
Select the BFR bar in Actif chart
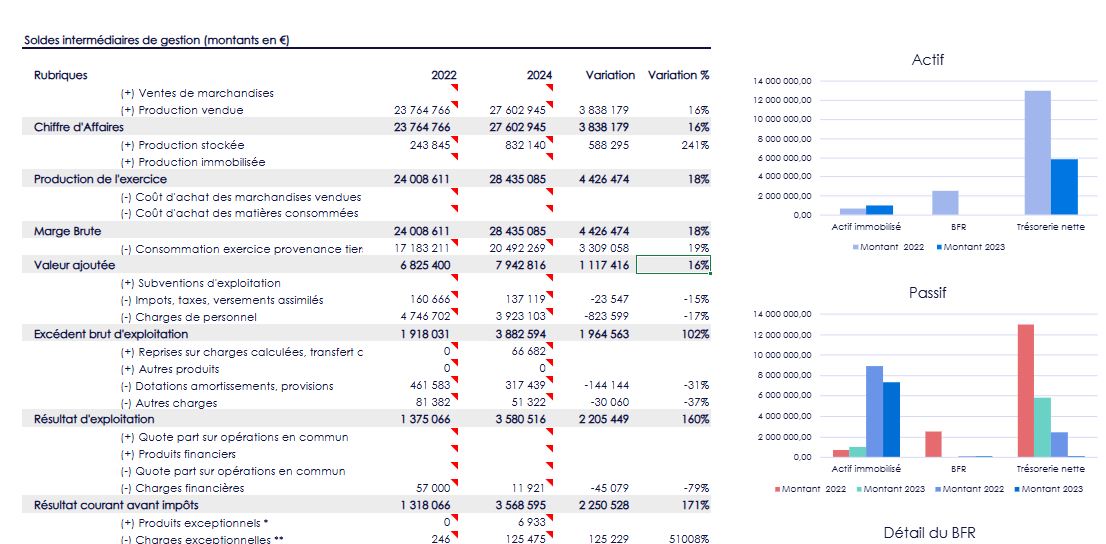coord(945,202)
